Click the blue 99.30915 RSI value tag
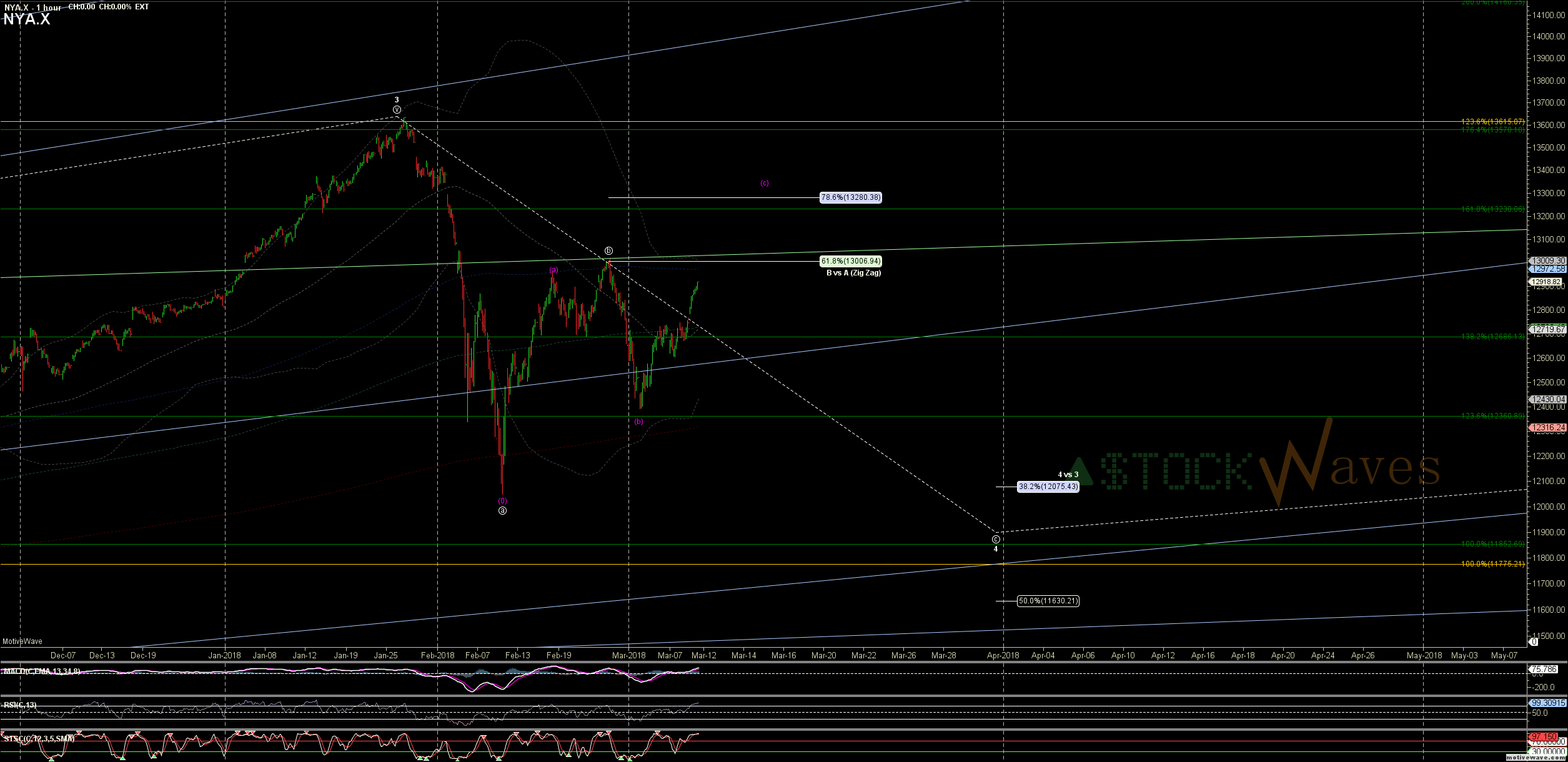 [1546, 703]
